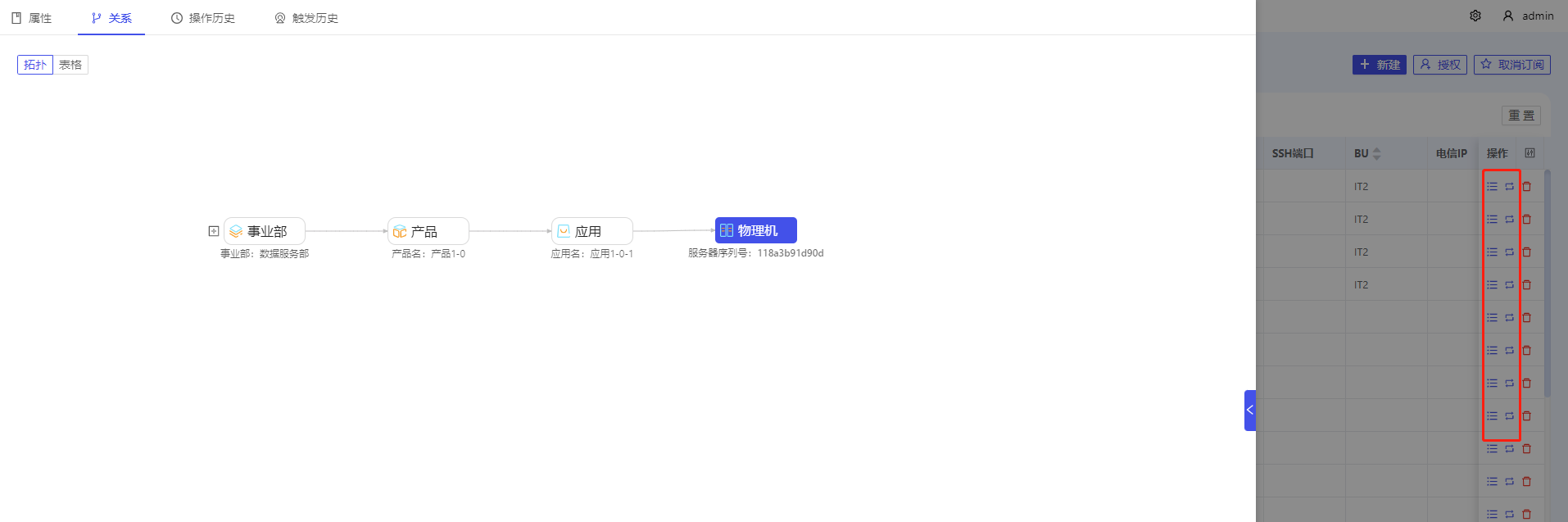The width and height of the screenshot is (1568, 522).
Task: Open the settings gear icon in header
Action: [1475, 16]
